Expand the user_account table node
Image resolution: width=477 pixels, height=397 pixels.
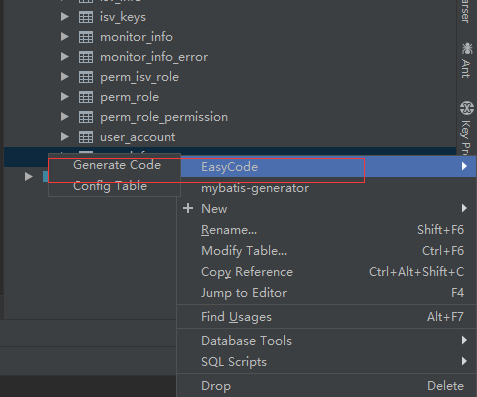point(65,137)
